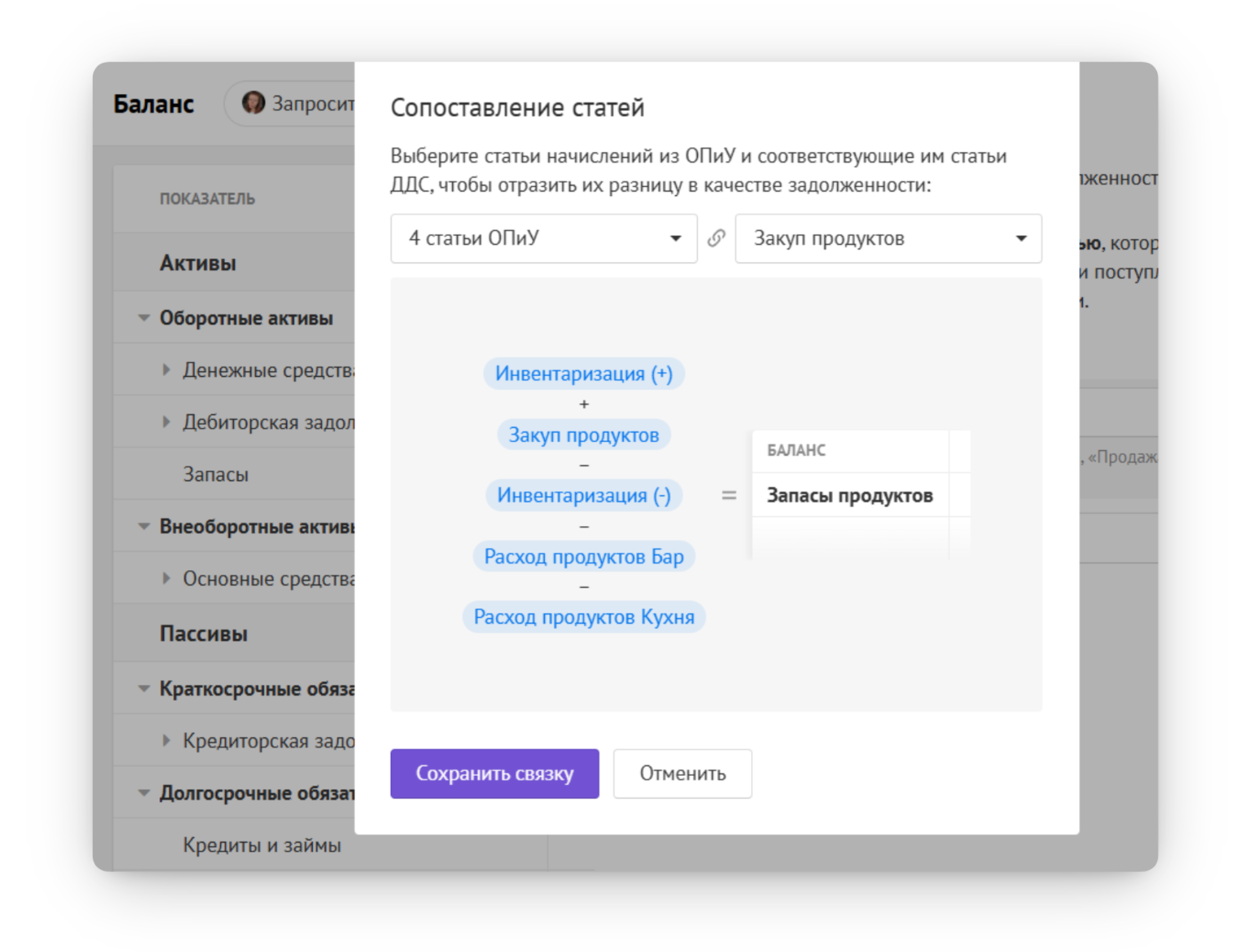Click the 'Сохранить связку' button
Screen dimensions: 1243x952
(x=495, y=773)
